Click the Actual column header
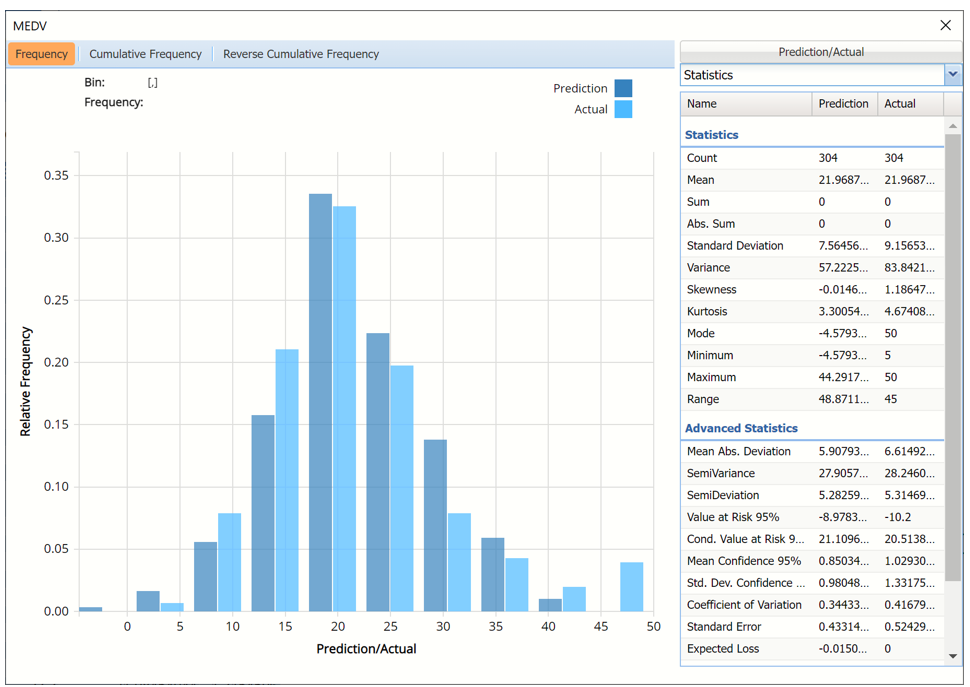The width and height of the screenshot is (970, 687). pyautogui.click(x=908, y=104)
